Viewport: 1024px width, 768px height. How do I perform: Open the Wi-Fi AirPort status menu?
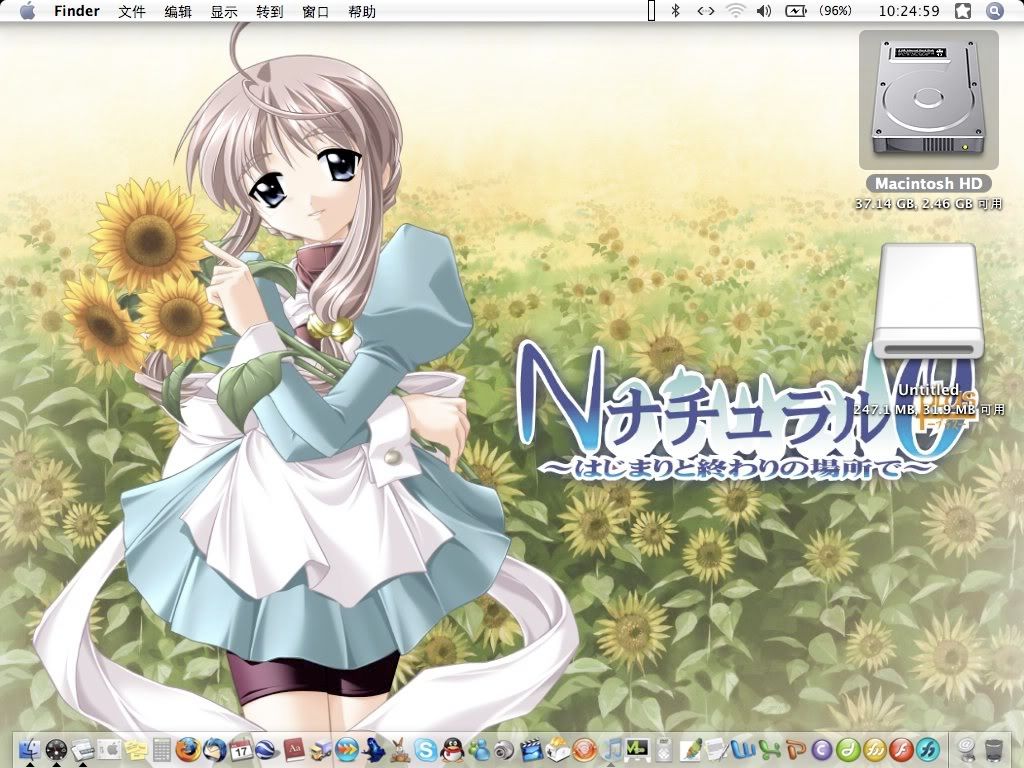pyautogui.click(x=736, y=11)
